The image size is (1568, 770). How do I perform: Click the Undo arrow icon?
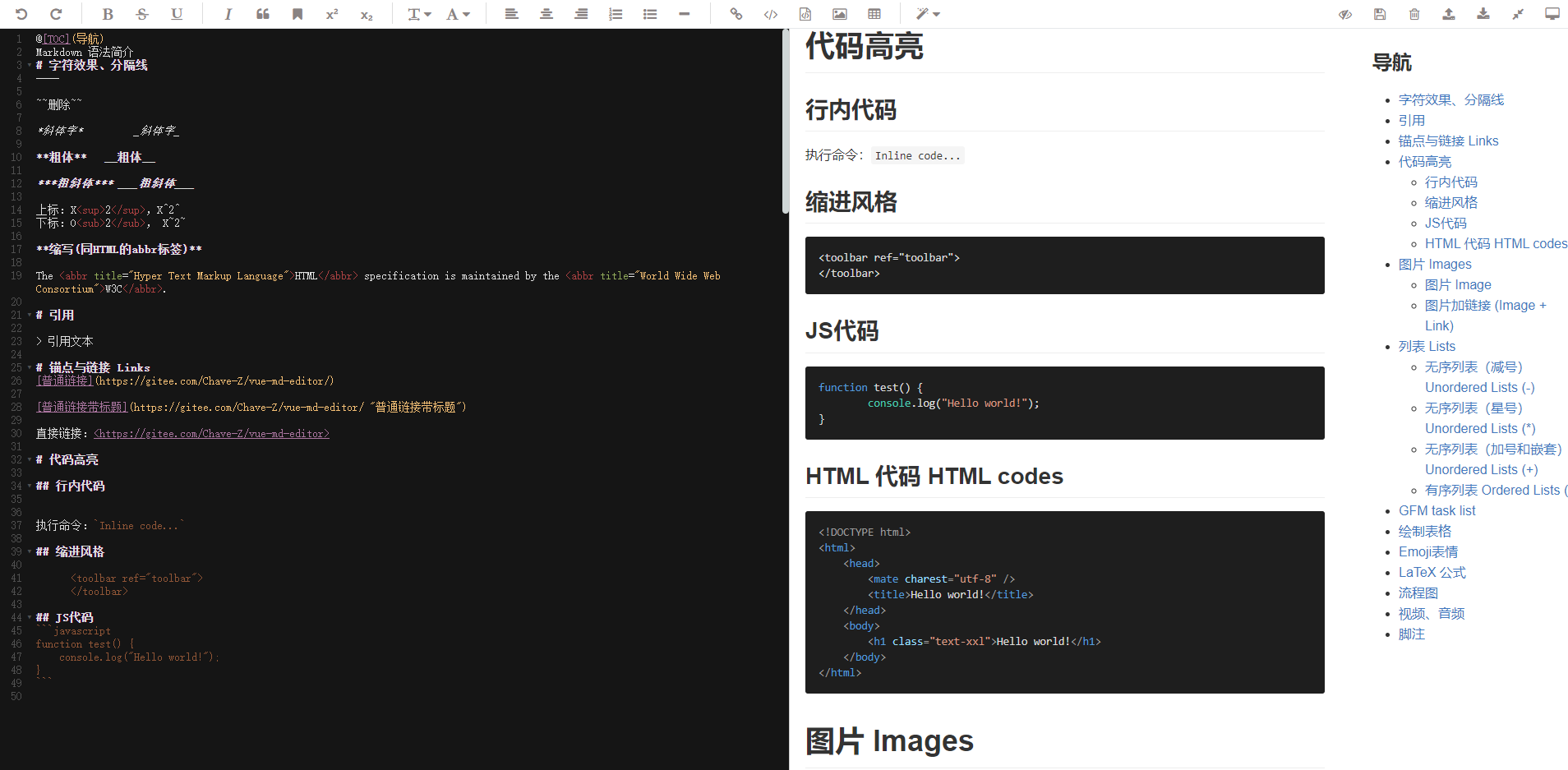pyautogui.click(x=21, y=14)
